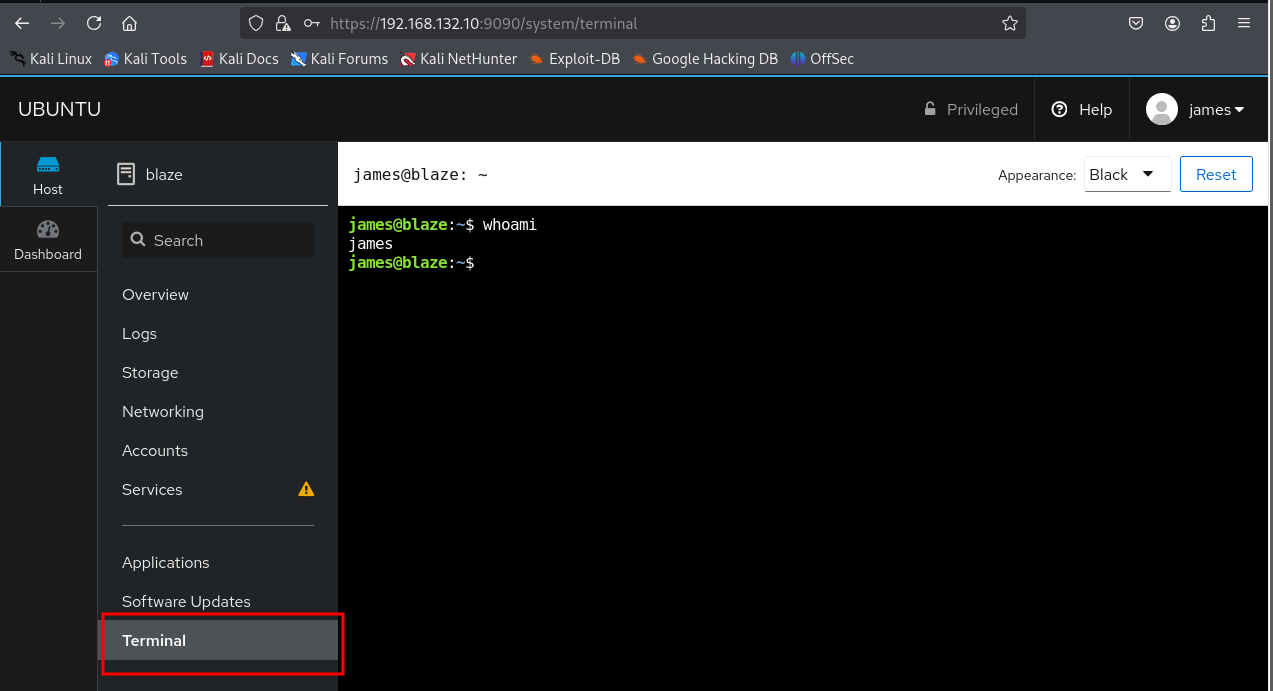Navigate to Networking in sidebar

click(162, 412)
